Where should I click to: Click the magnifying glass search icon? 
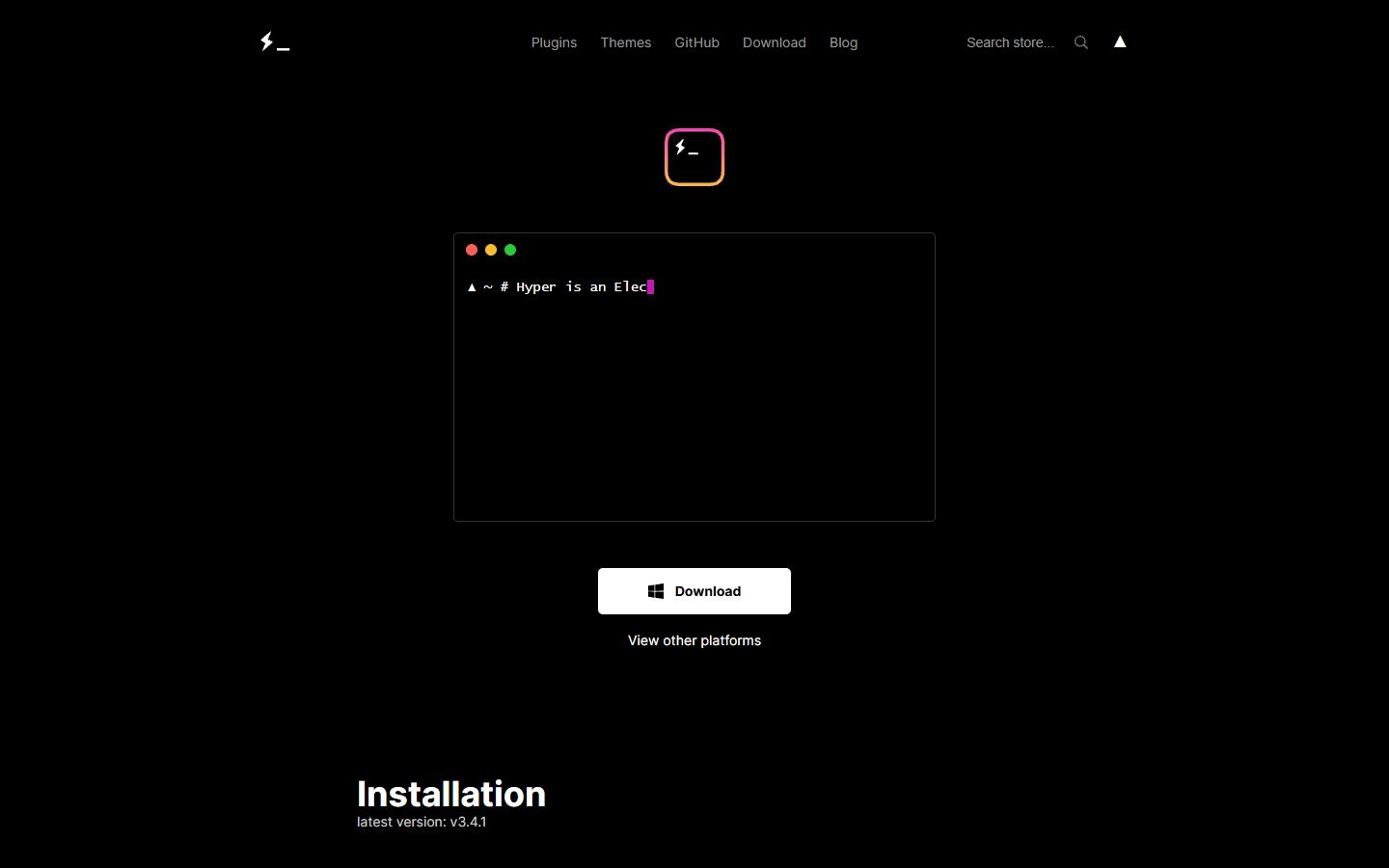(x=1081, y=42)
